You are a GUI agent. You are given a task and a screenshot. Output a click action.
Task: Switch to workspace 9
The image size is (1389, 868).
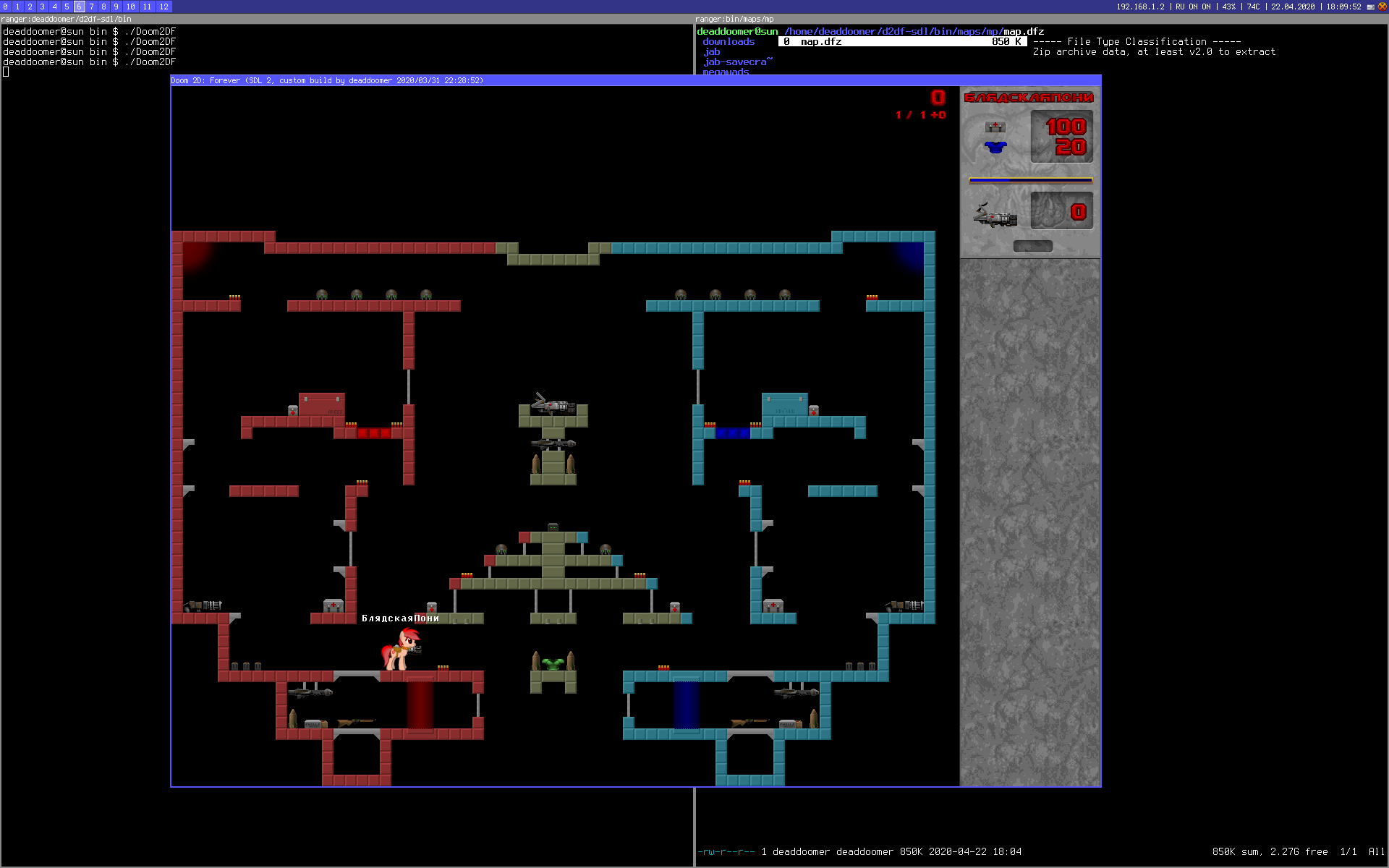tap(116, 7)
